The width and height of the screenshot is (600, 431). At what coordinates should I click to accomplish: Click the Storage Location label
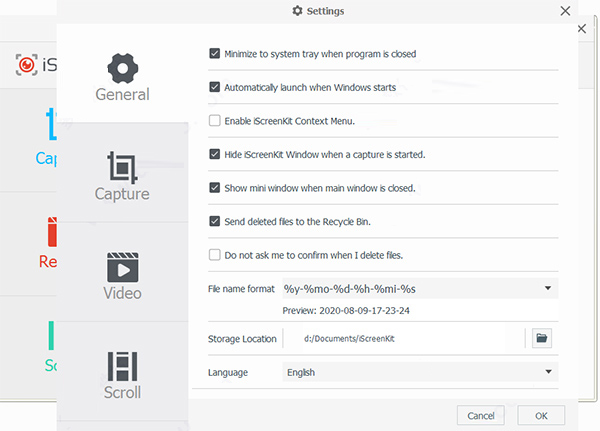pos(242,339)
